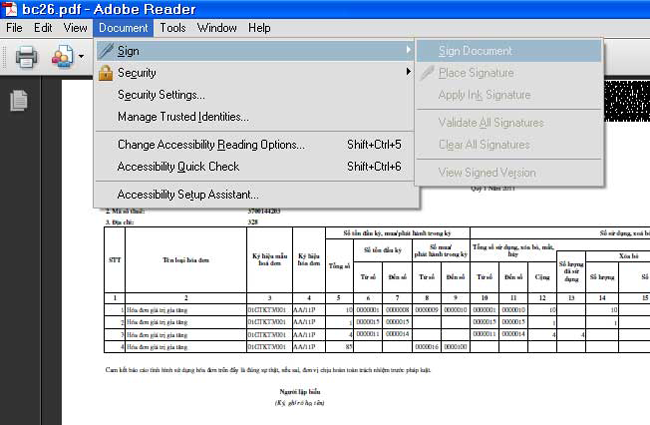Screen dimensions: 650x425
Task: Click the barcode block in the PDF
Action: click(x=627, y=101)
